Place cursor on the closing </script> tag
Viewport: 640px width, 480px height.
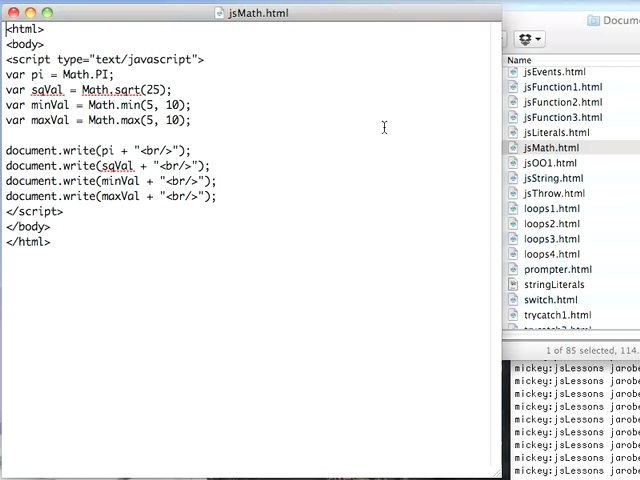click(x=35, y=211)
